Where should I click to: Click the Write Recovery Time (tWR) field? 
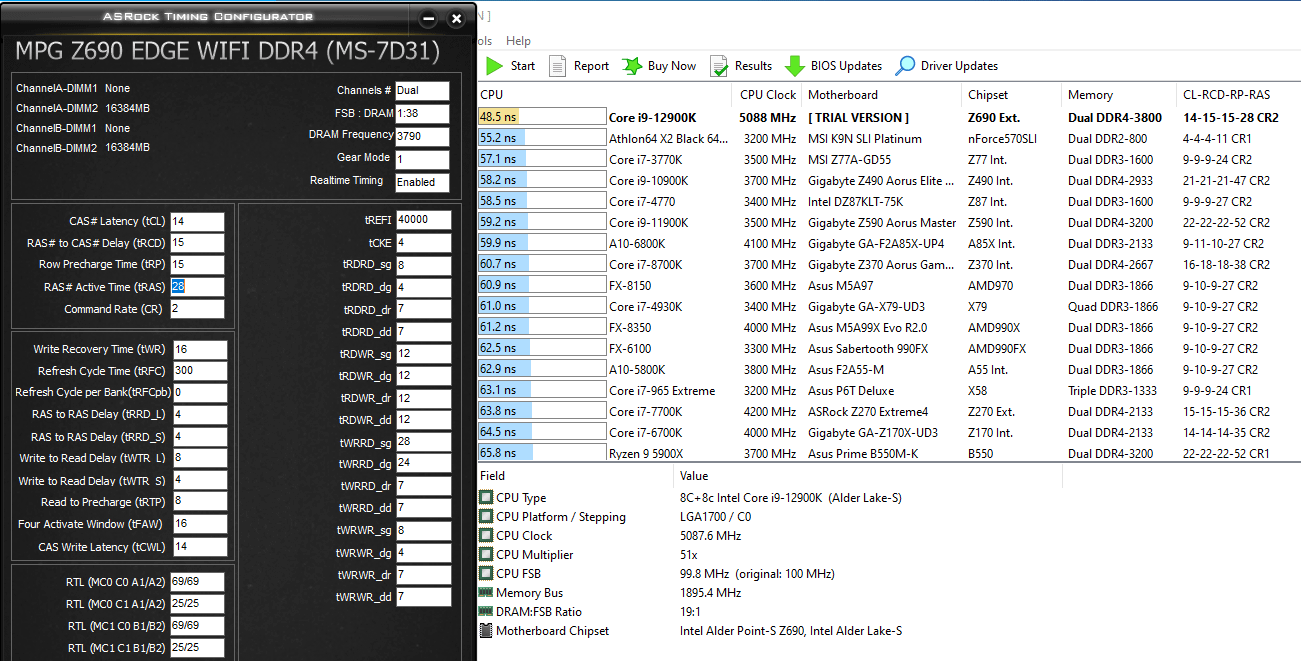[x=199, y=349]
